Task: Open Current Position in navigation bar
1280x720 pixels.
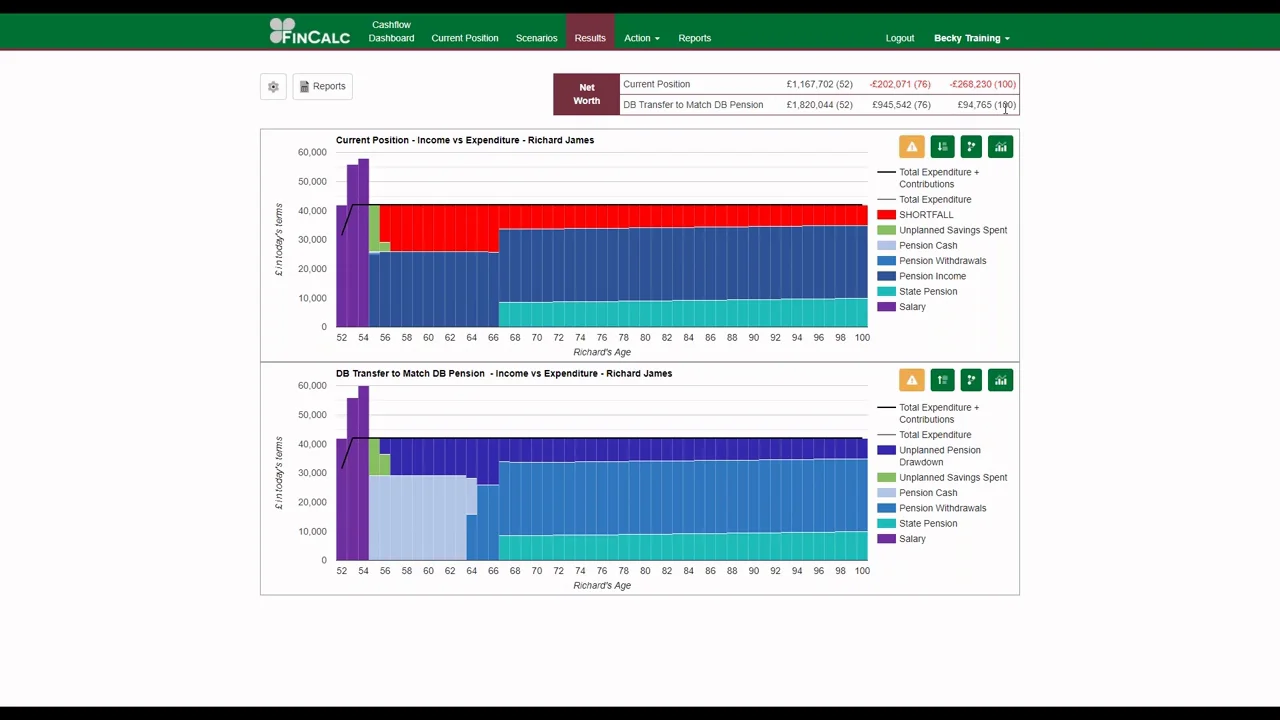Action: coord(465,38)
